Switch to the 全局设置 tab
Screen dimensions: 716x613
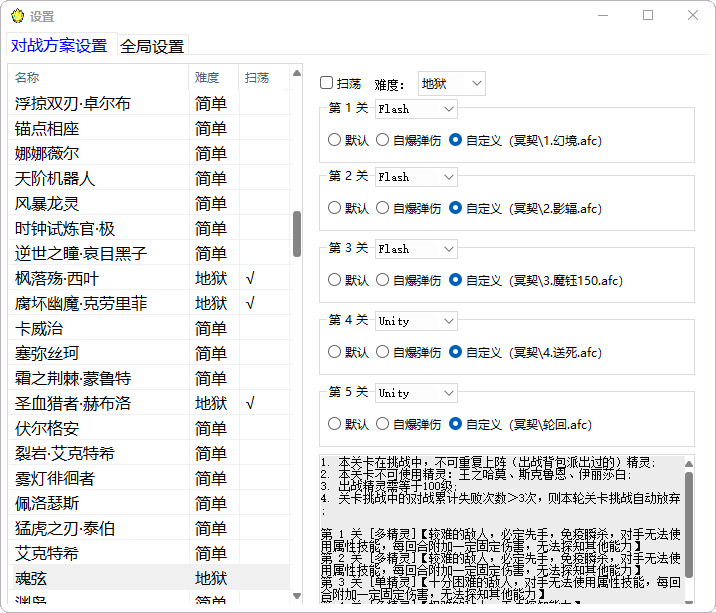point(152,46)
